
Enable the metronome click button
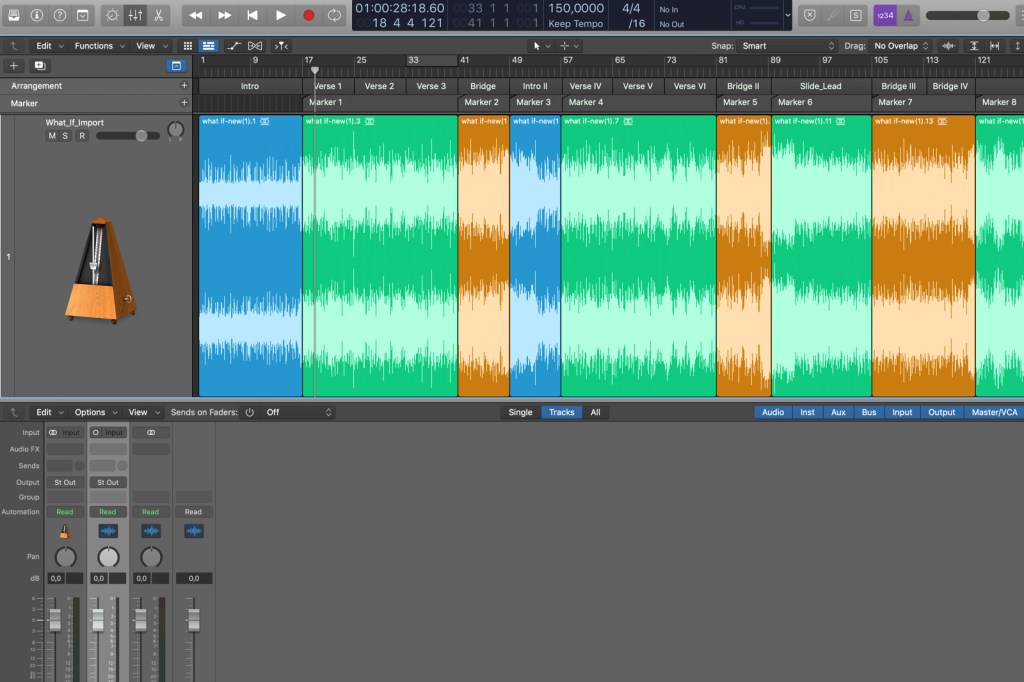pyautogui.click(x=910, y=15)
